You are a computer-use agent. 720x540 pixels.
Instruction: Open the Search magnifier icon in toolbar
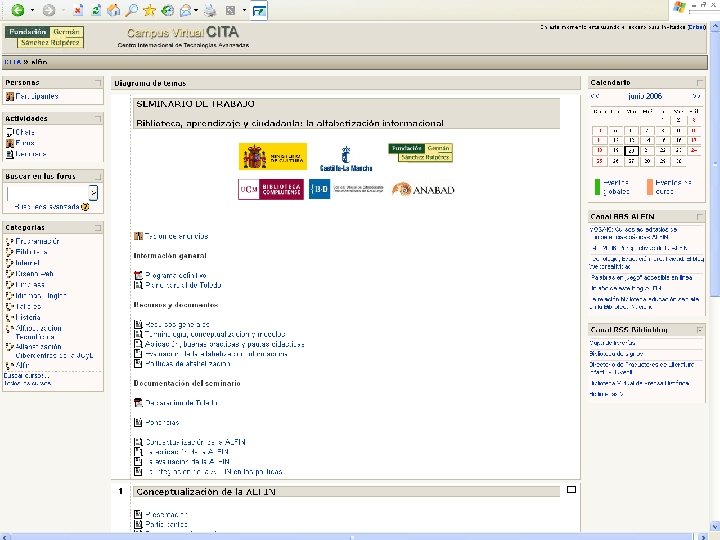tap(132, 10)
